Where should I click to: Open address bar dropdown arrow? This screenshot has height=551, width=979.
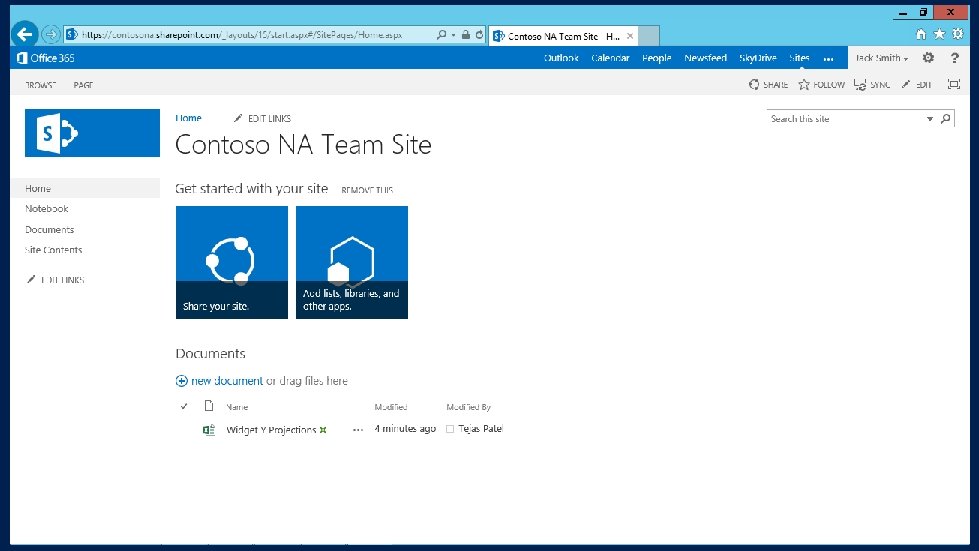[453, 35]
